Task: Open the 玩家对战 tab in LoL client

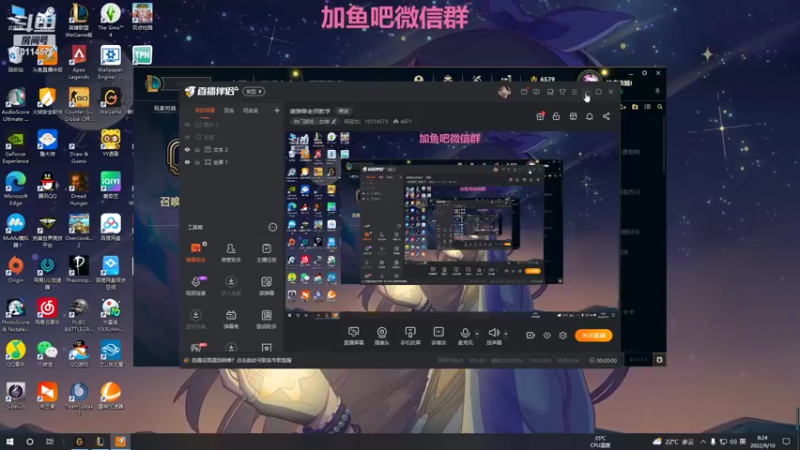Action: click(x=165, y=108)
